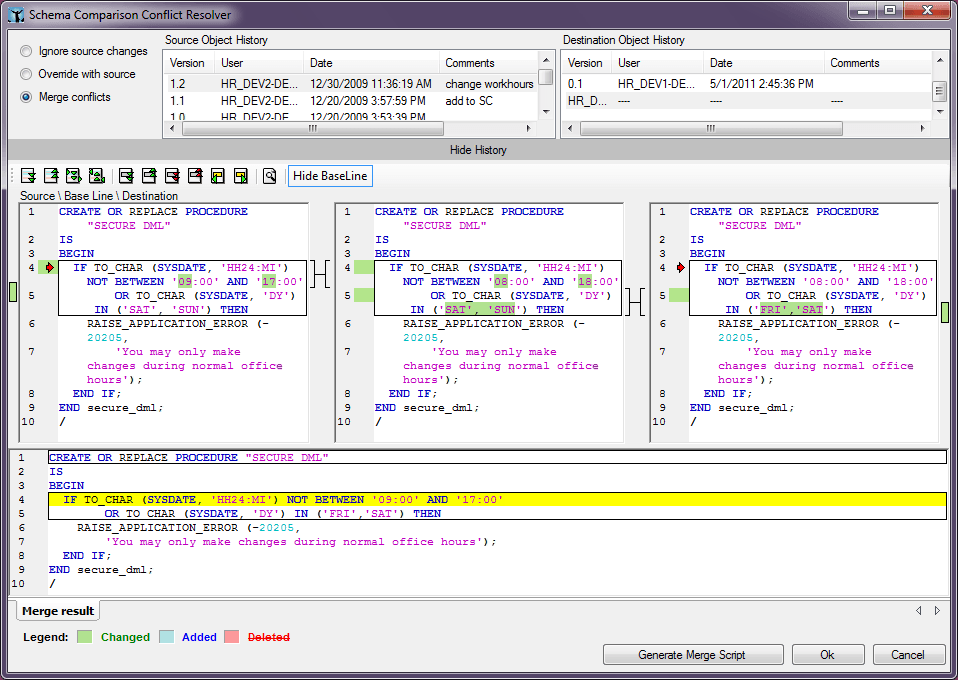Click the yellow box icon with right green arrow

click(241, 176)
